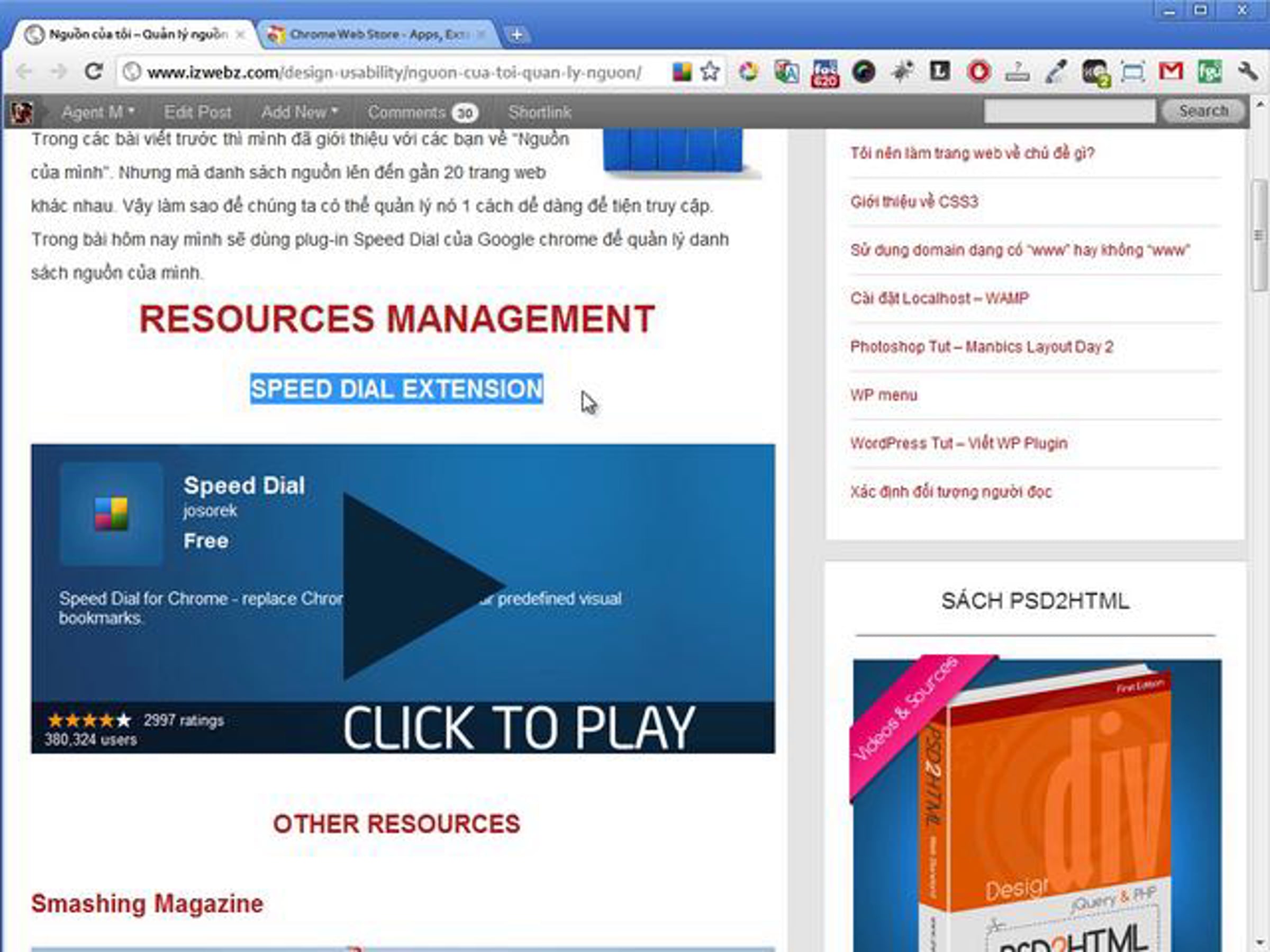Image resolution: width=1270 pixels, height=952 pixels.
Task: Open the stamp with question mark extension icon
Action: coord(1017,72)
